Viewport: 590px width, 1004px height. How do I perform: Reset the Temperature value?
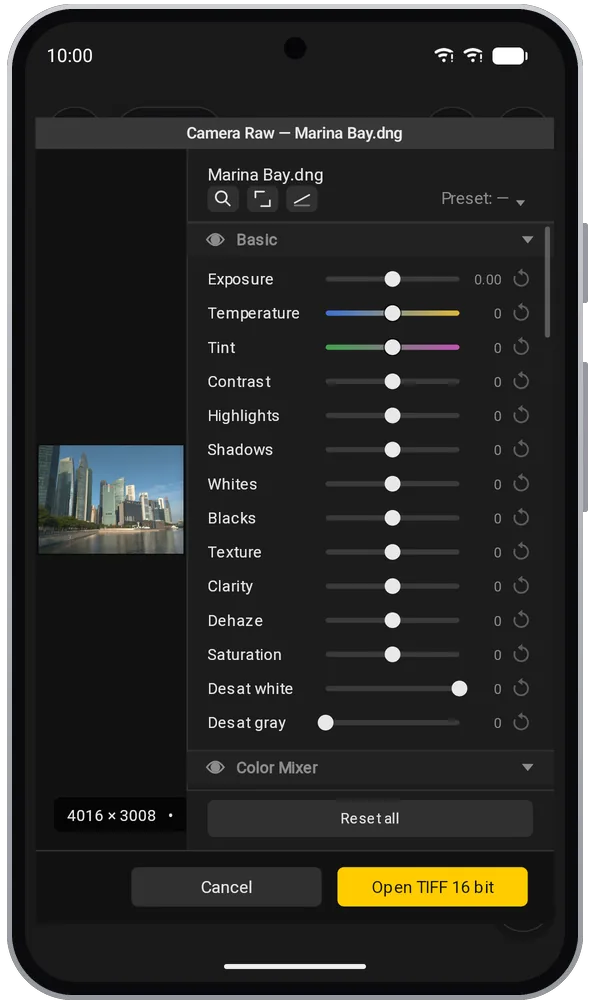click(x=521, y=313)
